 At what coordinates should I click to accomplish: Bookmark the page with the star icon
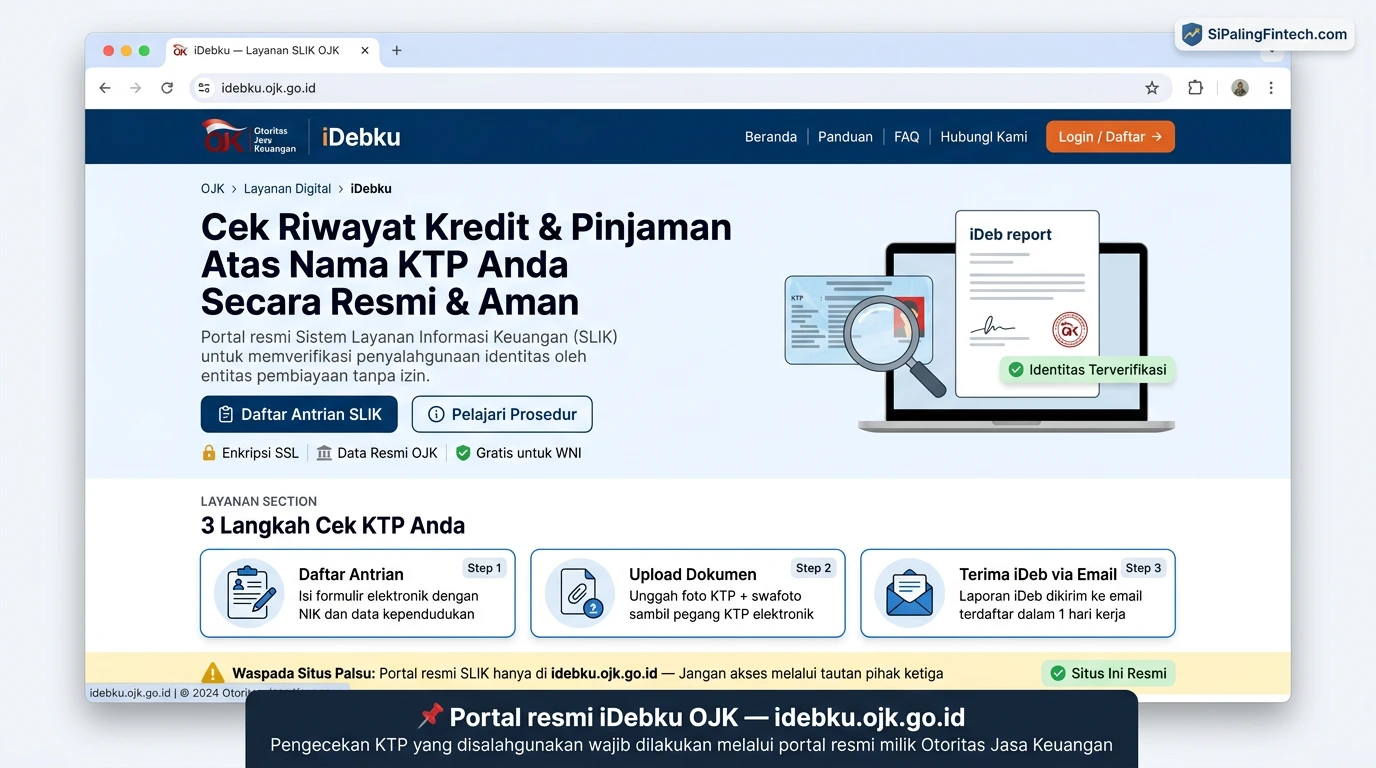click(x=1151, y=88)
